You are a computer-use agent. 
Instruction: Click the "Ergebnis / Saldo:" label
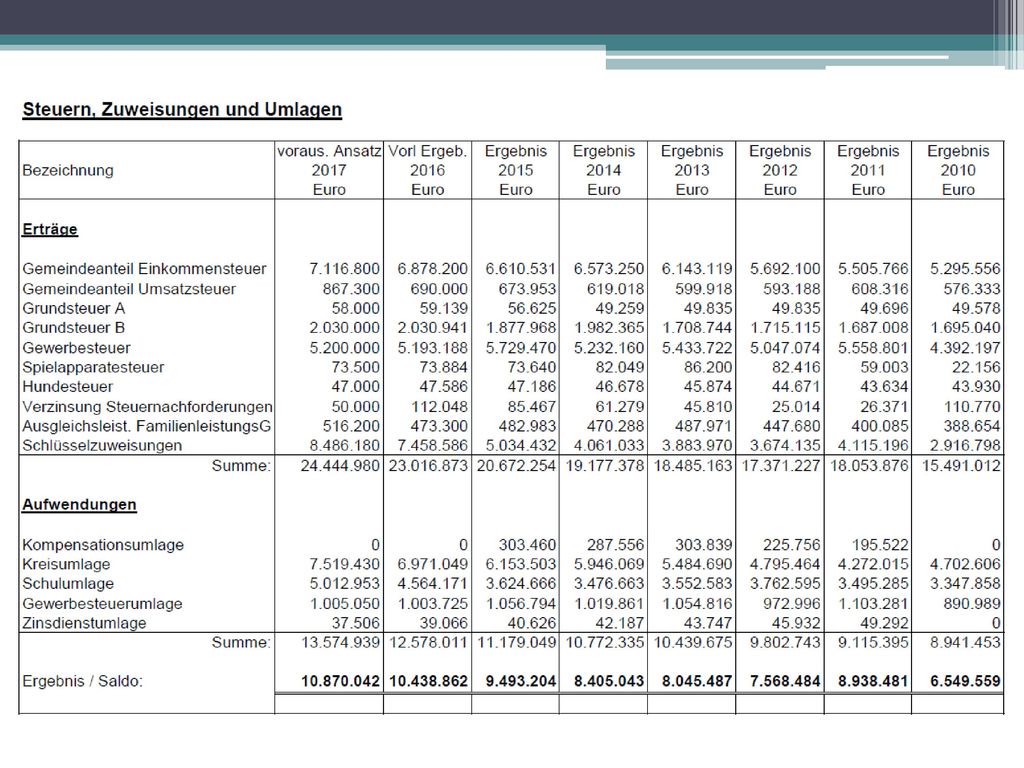click(82, 681)
